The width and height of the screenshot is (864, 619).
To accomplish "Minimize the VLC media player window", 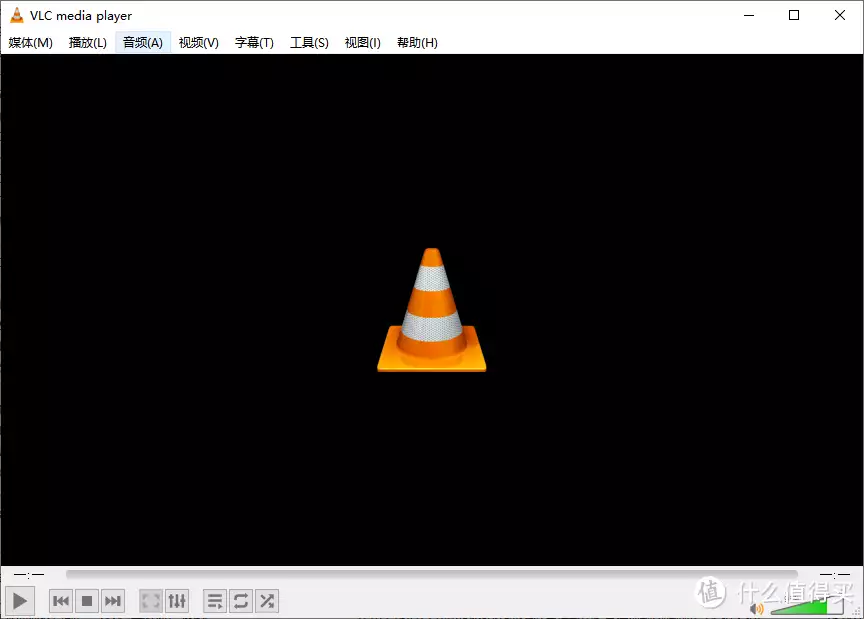I will tap(749, 15).
